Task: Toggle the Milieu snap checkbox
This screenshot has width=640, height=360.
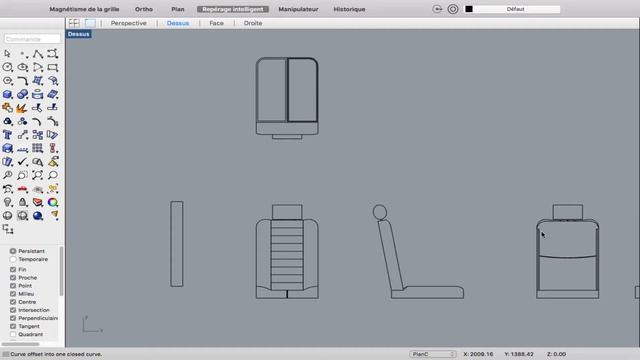Action: (13, 294)
